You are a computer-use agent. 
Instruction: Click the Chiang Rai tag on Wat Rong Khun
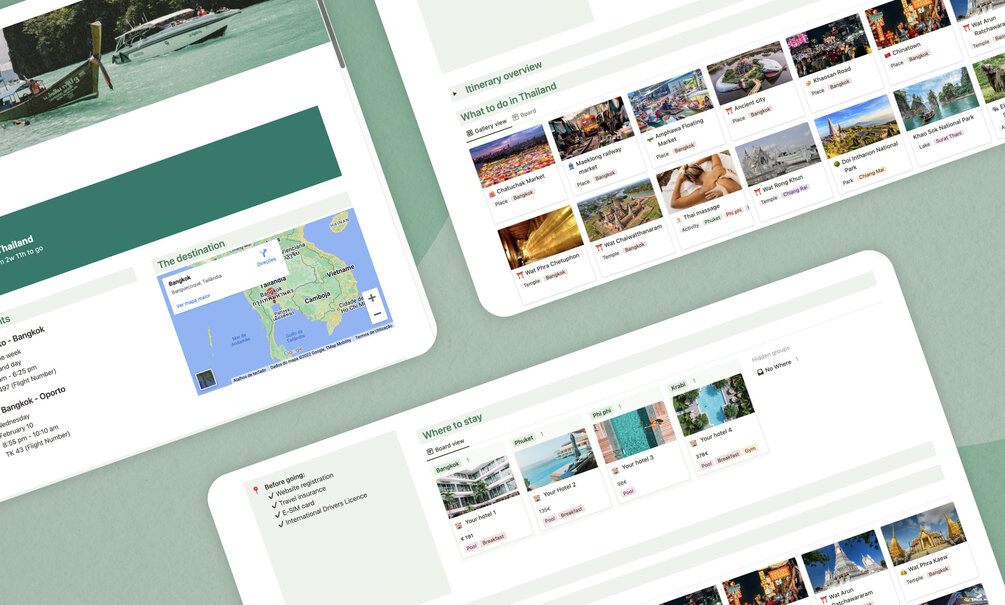(x=795, y=190)
